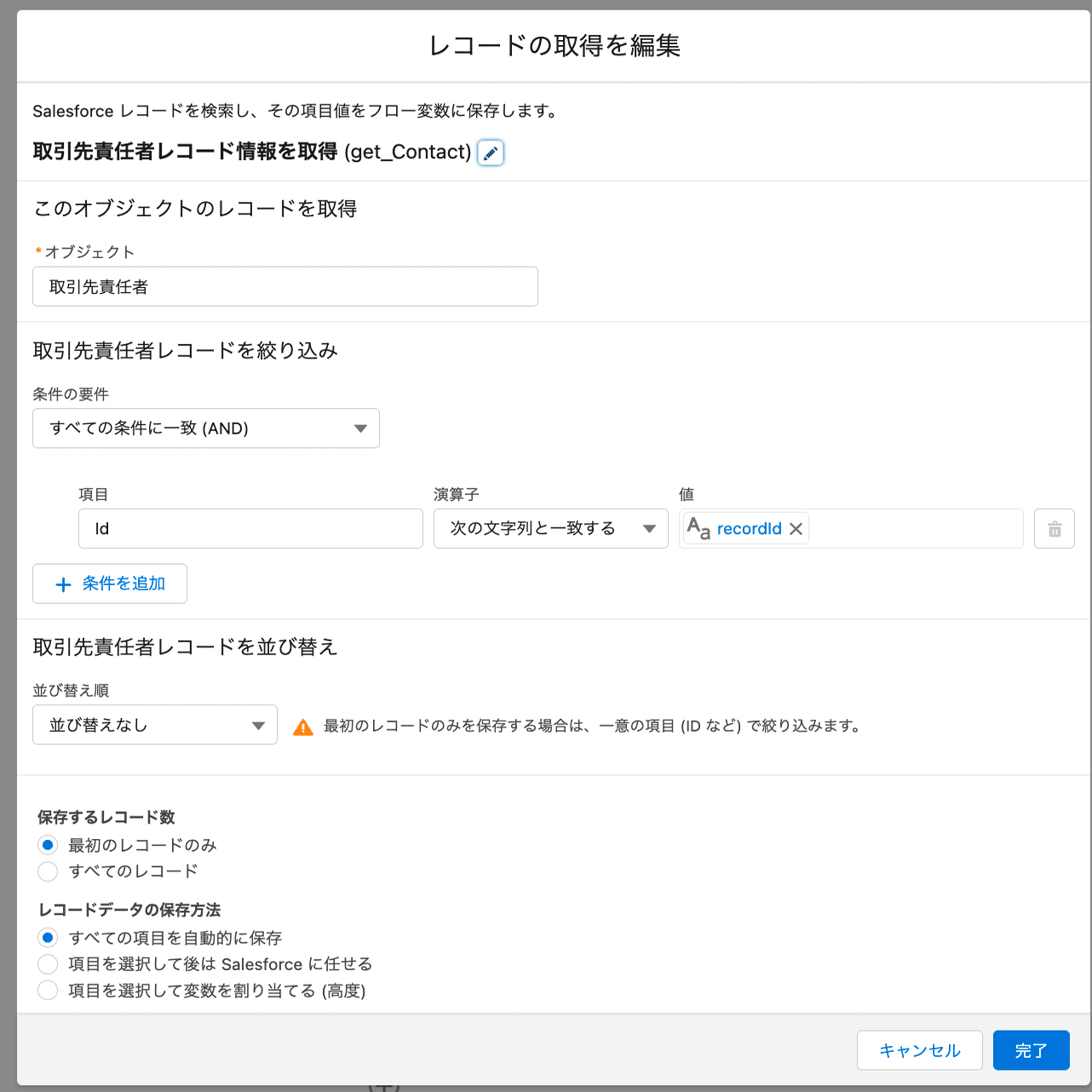Click the trash icon to delete the condition row
This screenshot has width=1092, height=1092.
[x=1054, y=528]
